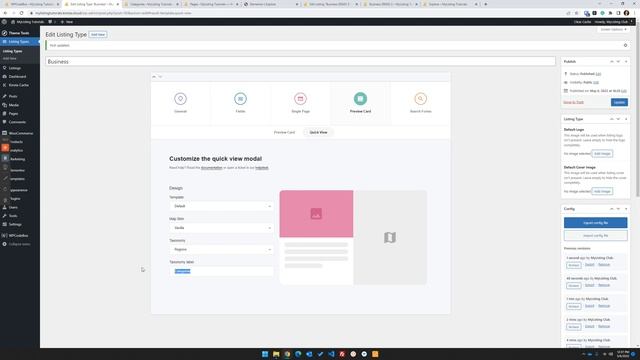
Task: Click the Taxonomy label text field
Action: [x=221, y=271]
